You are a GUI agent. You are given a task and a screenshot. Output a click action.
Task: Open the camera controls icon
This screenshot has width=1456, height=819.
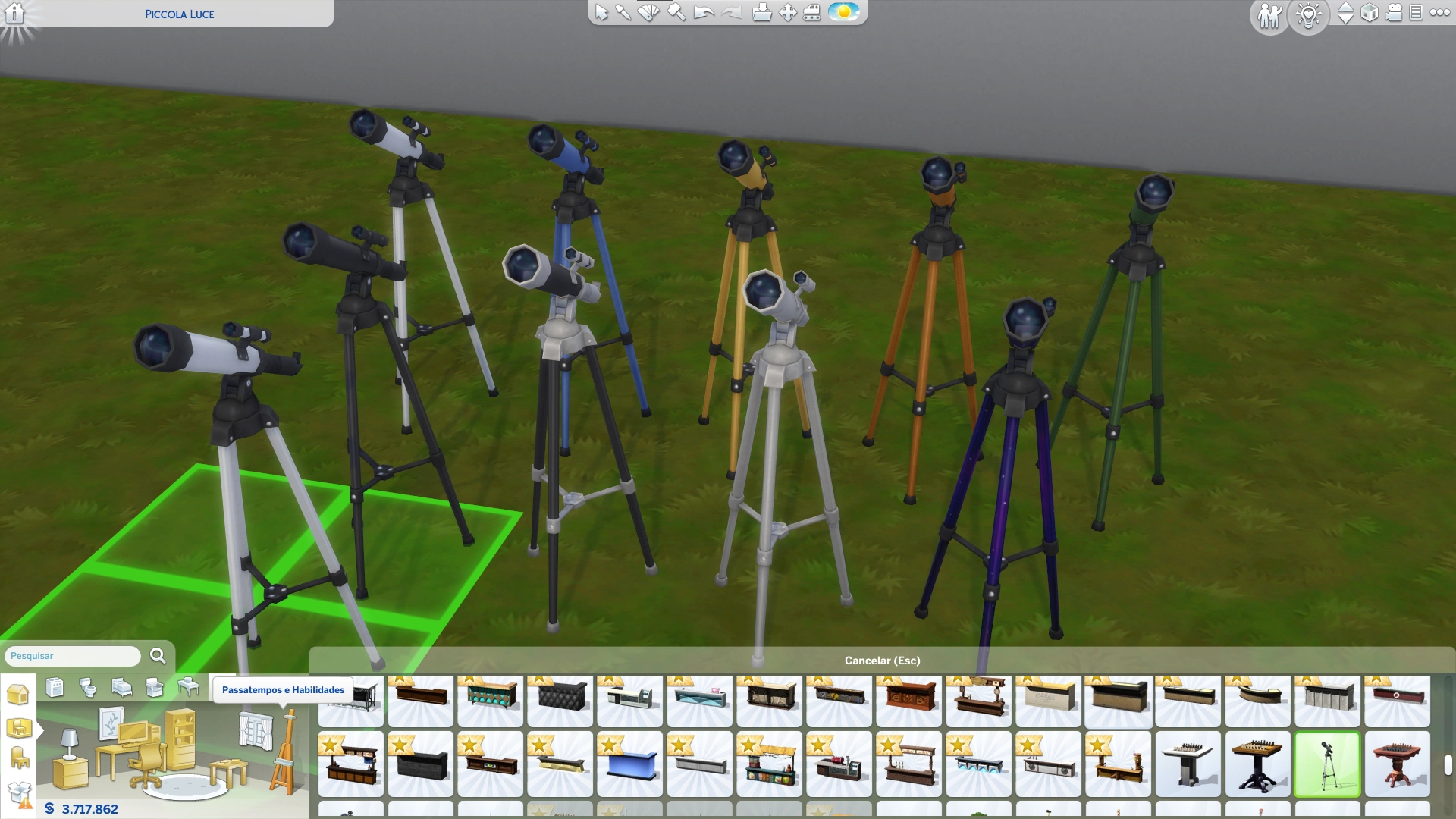point(1394,13)
